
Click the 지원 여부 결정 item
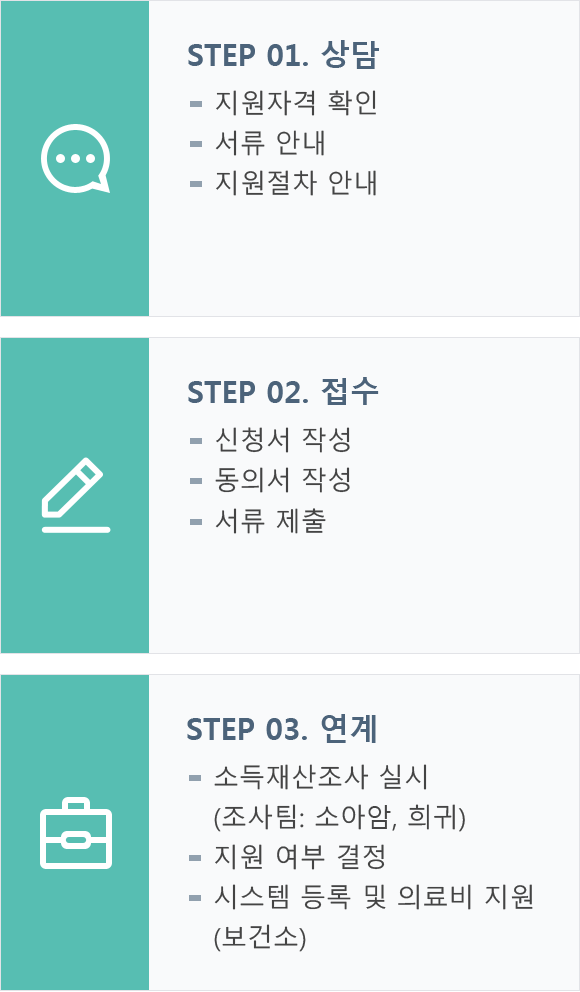coord(300,857)
